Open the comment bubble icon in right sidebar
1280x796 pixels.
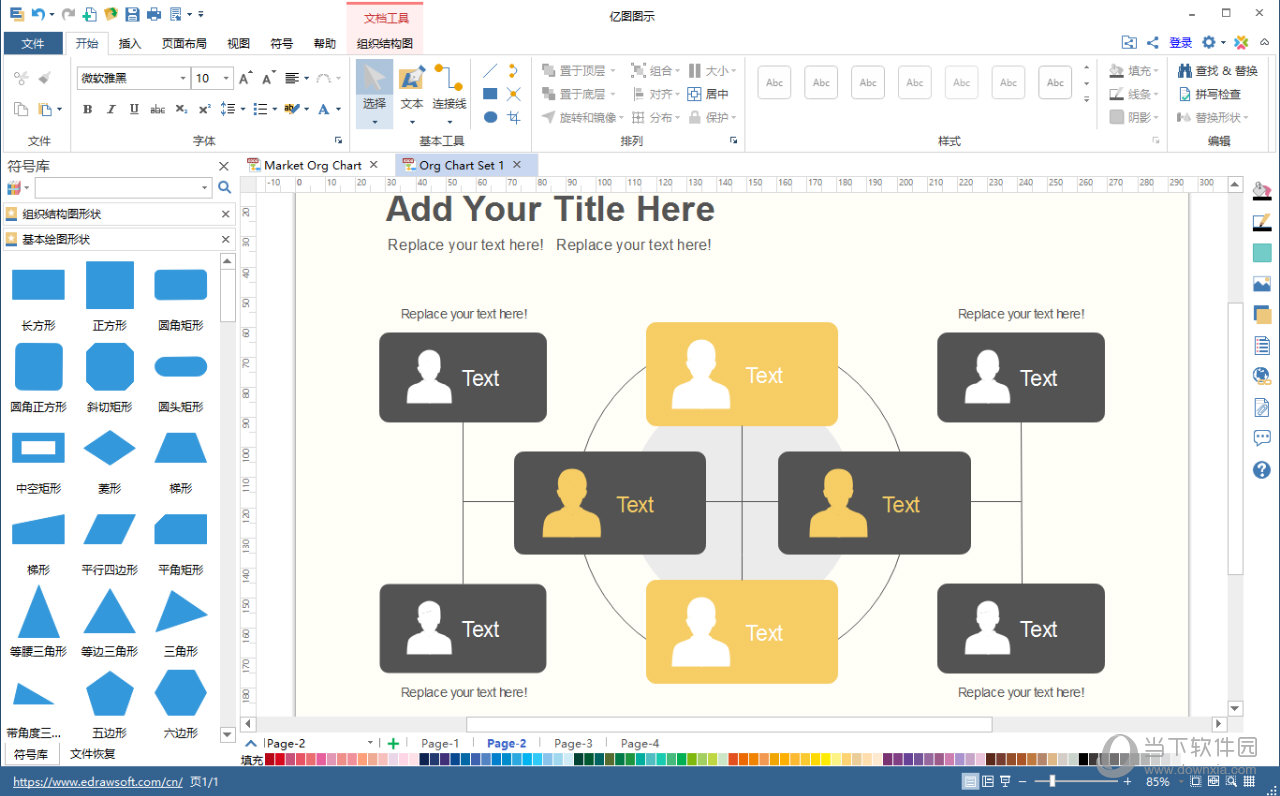click(x=1262, y=438)
